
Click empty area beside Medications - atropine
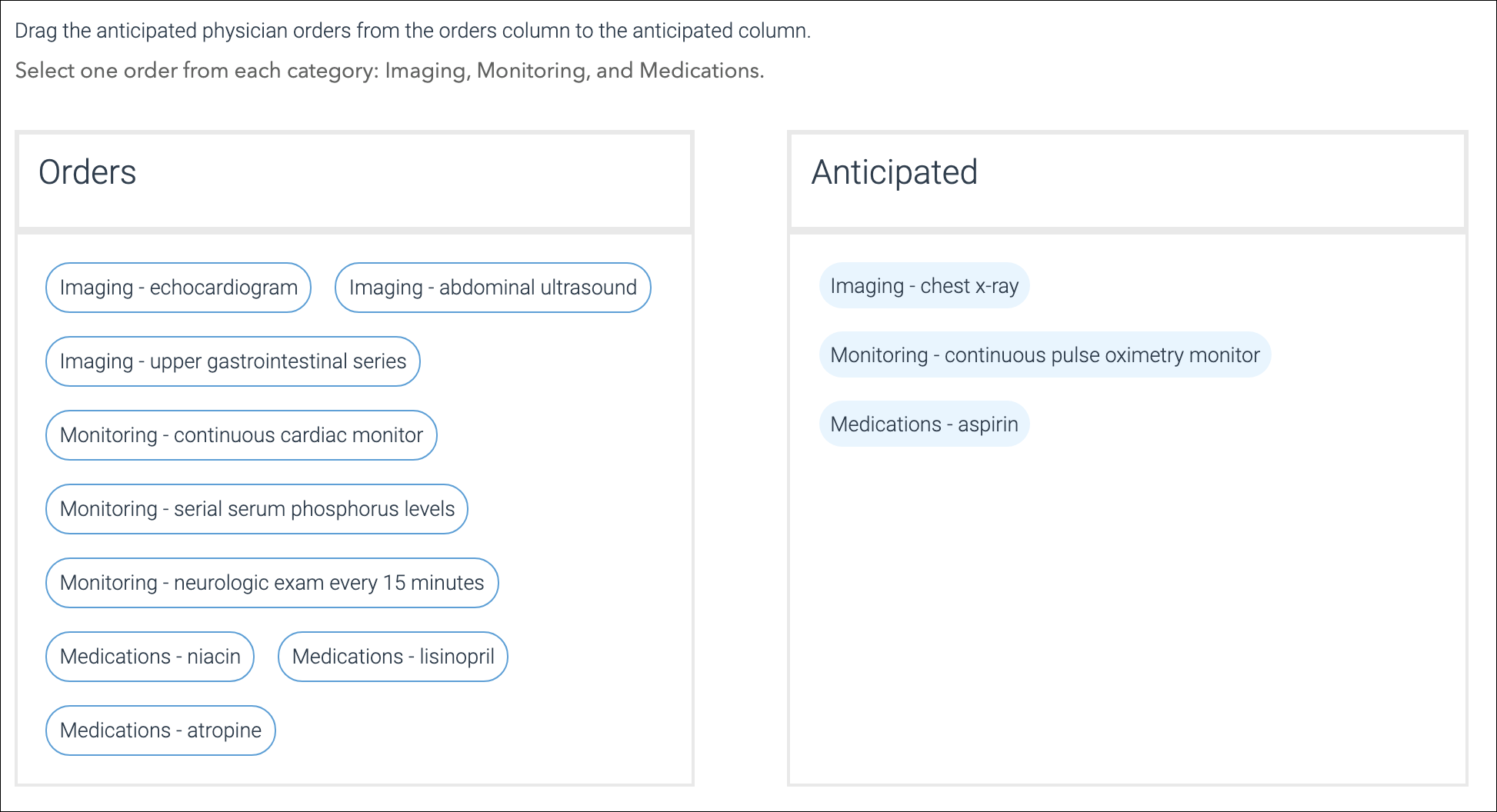[477, 730]
